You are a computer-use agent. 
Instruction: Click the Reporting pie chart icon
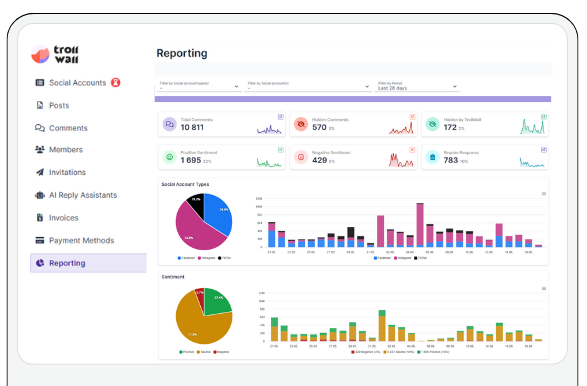coord(40,263)
